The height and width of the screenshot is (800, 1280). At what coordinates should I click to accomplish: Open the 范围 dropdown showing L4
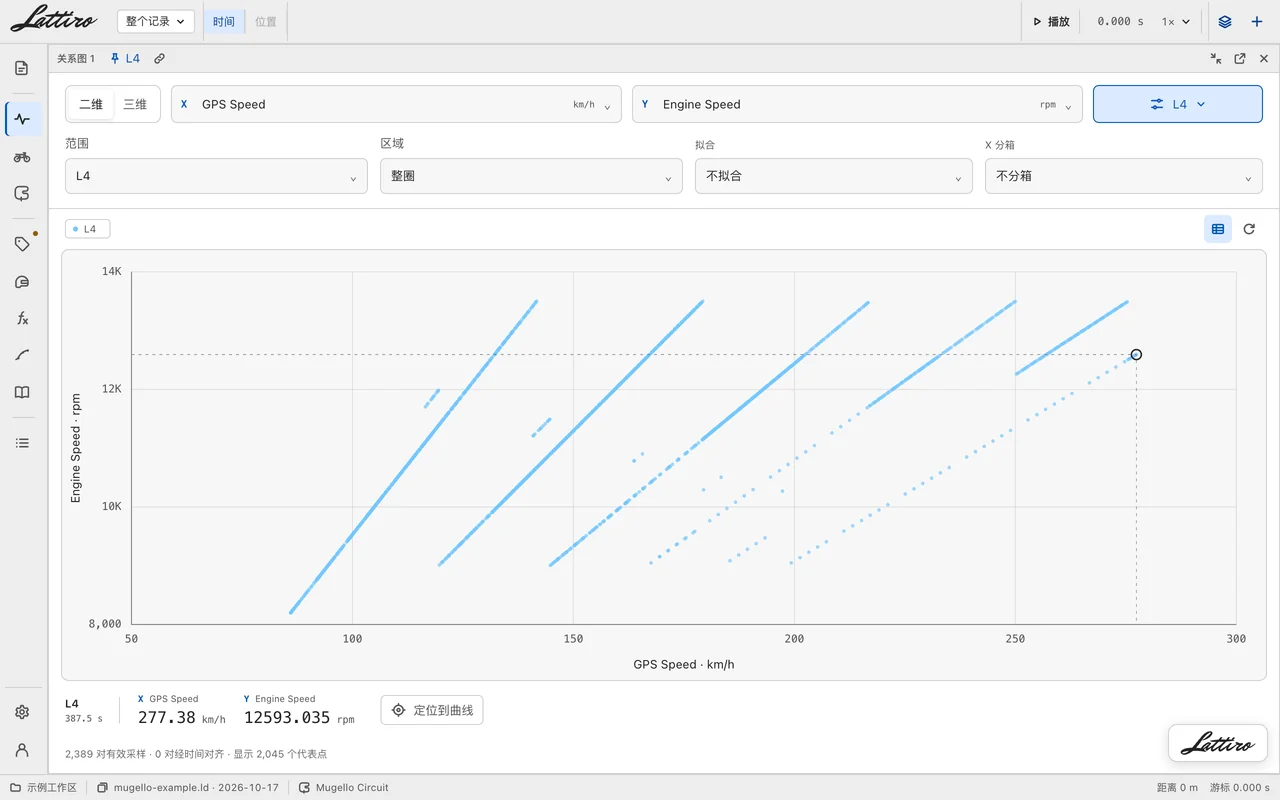click(216, 176)
